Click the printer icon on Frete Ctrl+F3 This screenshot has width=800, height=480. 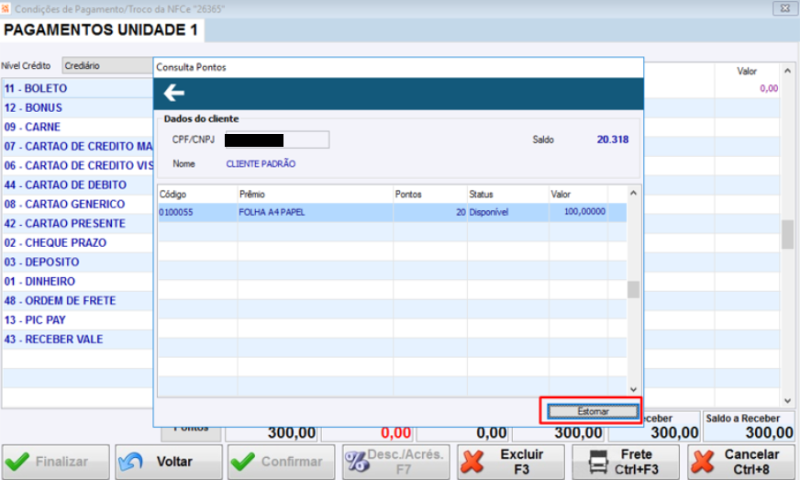pyautogui.click(x=598, y=462)
